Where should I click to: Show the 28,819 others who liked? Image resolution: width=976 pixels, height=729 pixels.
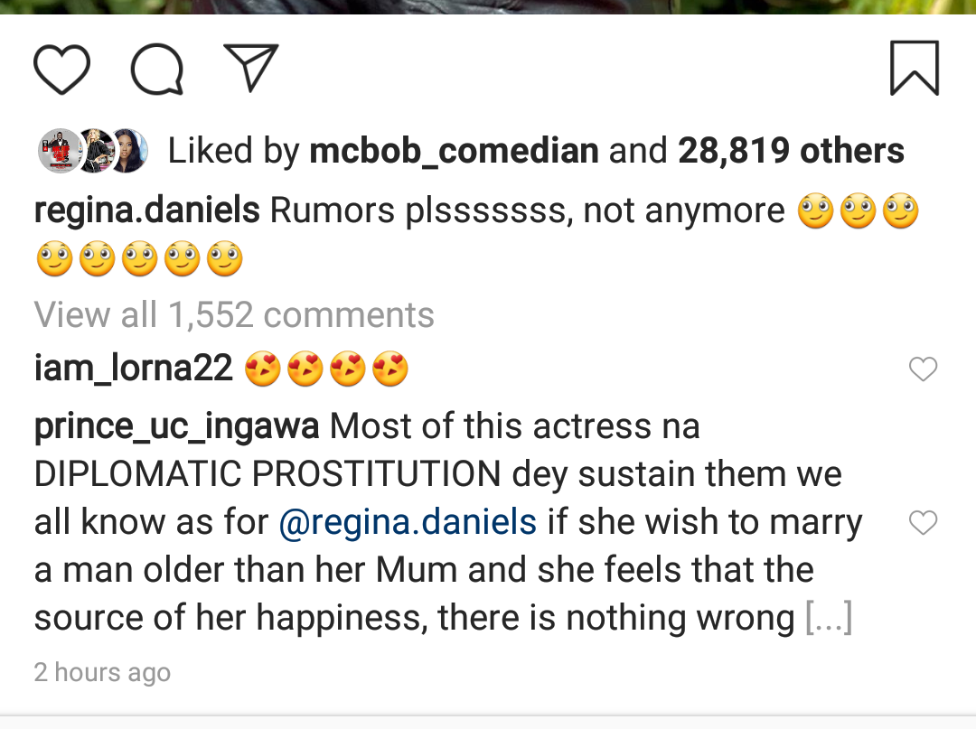pyautogui.click(x=791, y=151)
